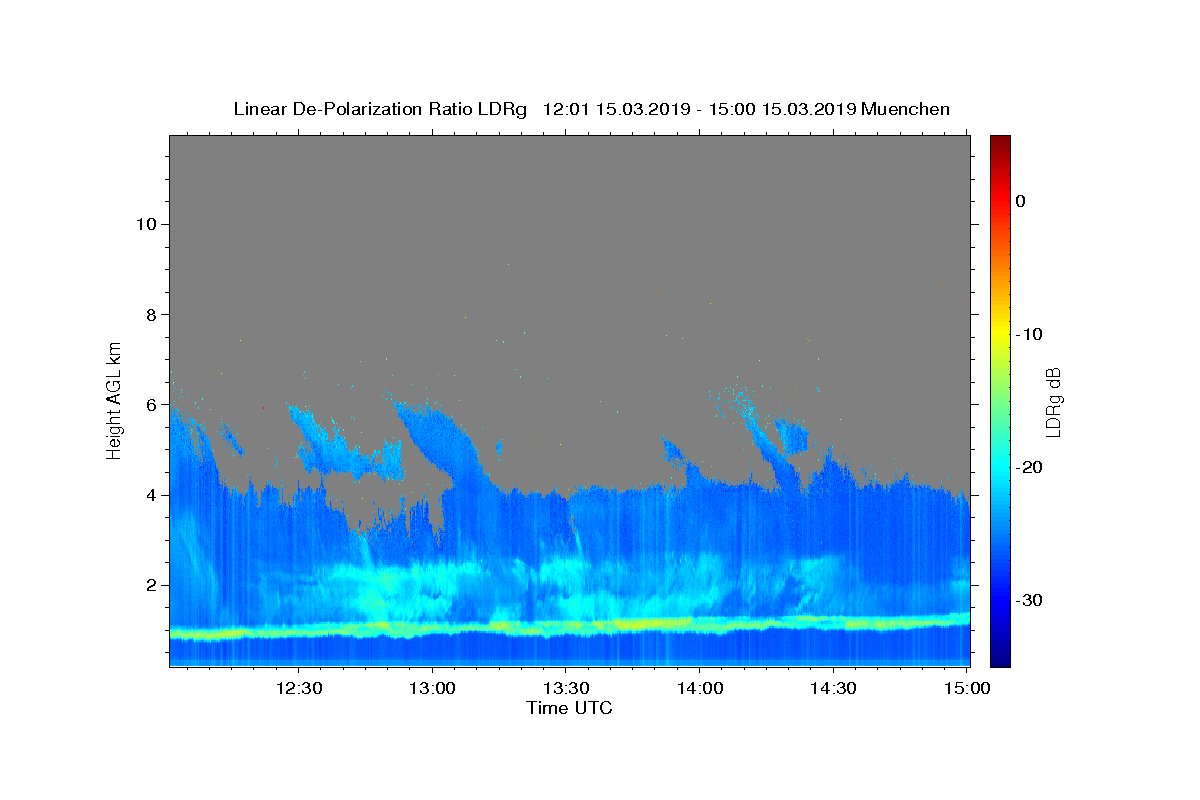Click the 'LDRg dB' colorbar label
This screenshot has width=1200, height=800.
(x=1053, y=401)
